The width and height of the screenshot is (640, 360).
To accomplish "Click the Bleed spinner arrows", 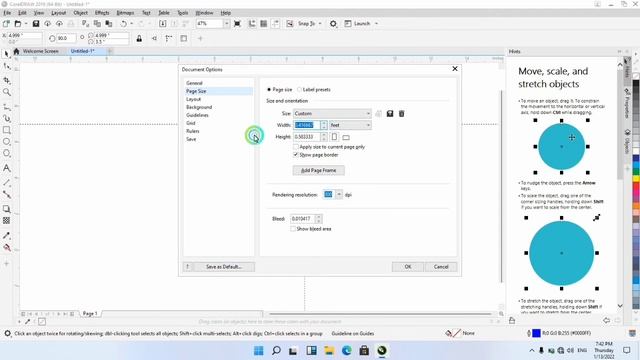I will [x=319, y=219].
